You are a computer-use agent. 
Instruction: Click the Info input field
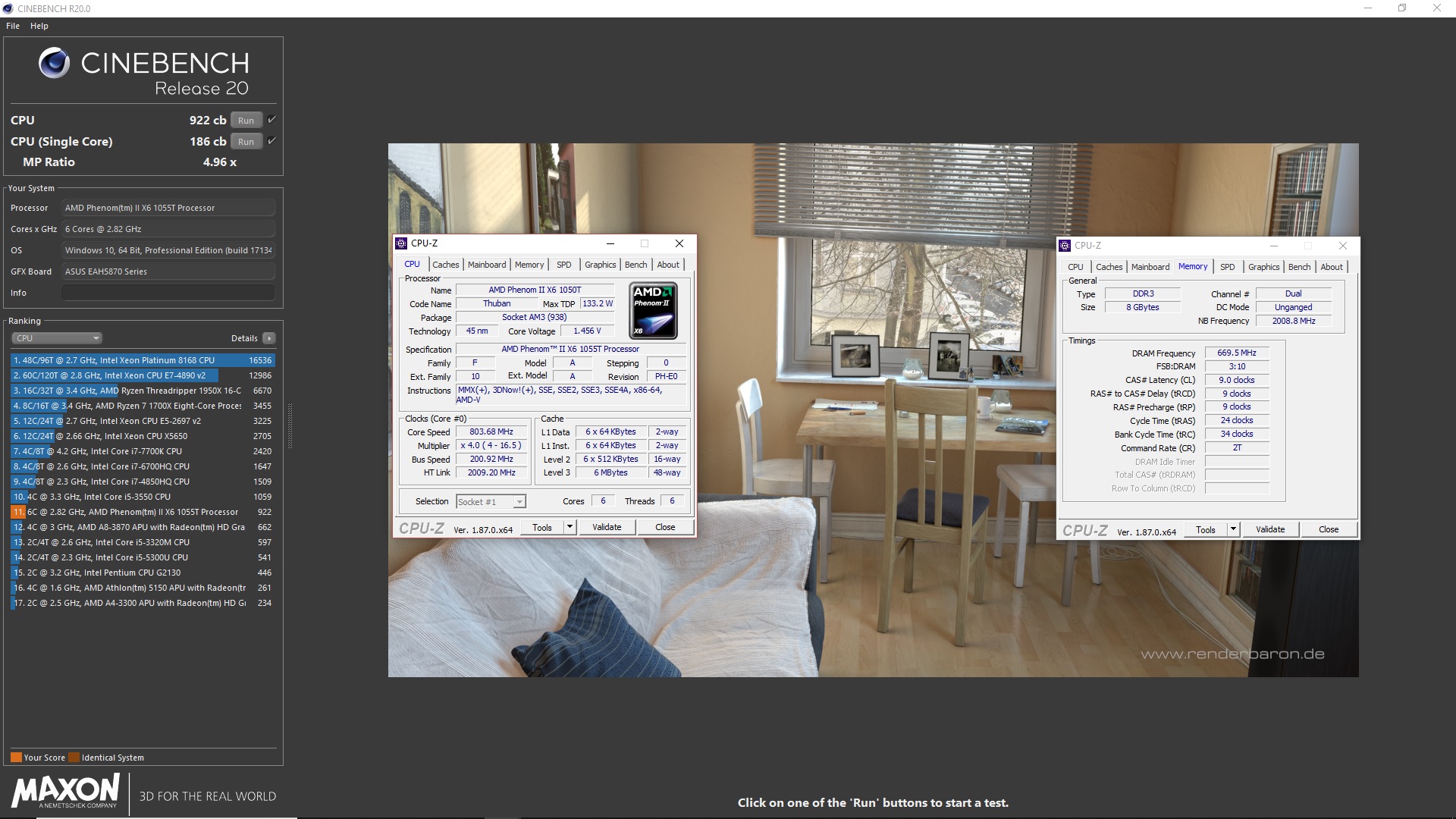pos(168,293)
